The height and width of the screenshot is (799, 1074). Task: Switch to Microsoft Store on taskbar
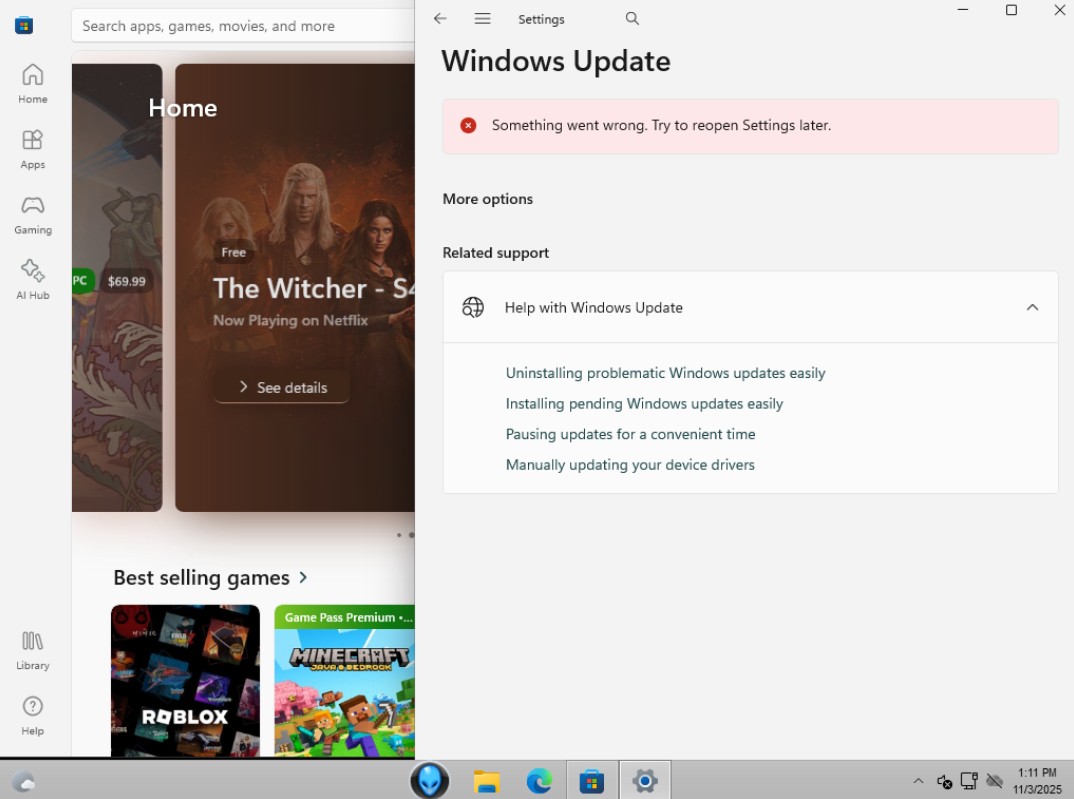pos(592,781)
